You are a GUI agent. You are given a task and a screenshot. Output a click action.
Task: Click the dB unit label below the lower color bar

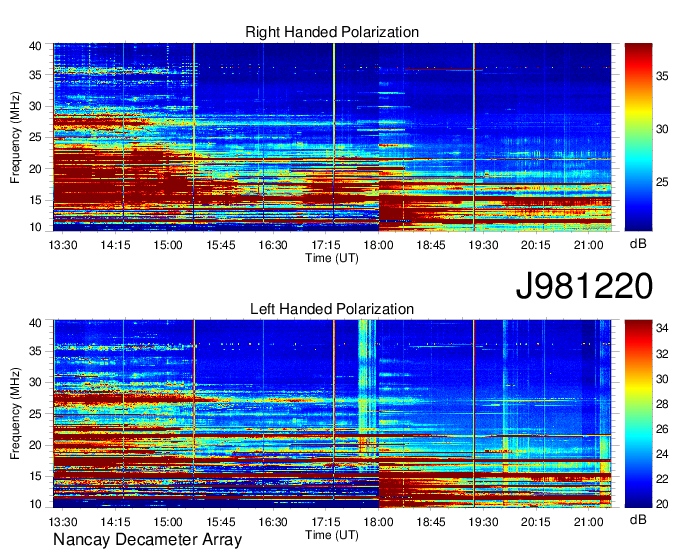pos(638,520)
